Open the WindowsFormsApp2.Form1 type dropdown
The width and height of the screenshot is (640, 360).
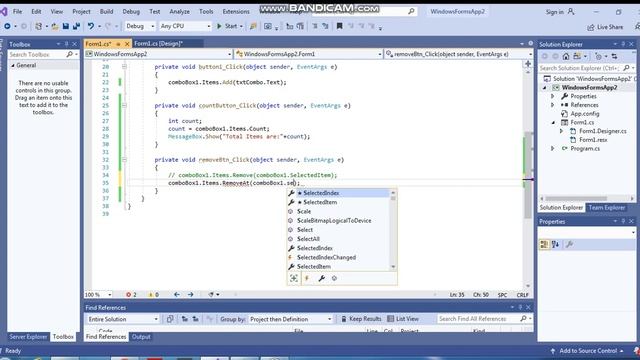coord(309,54)
